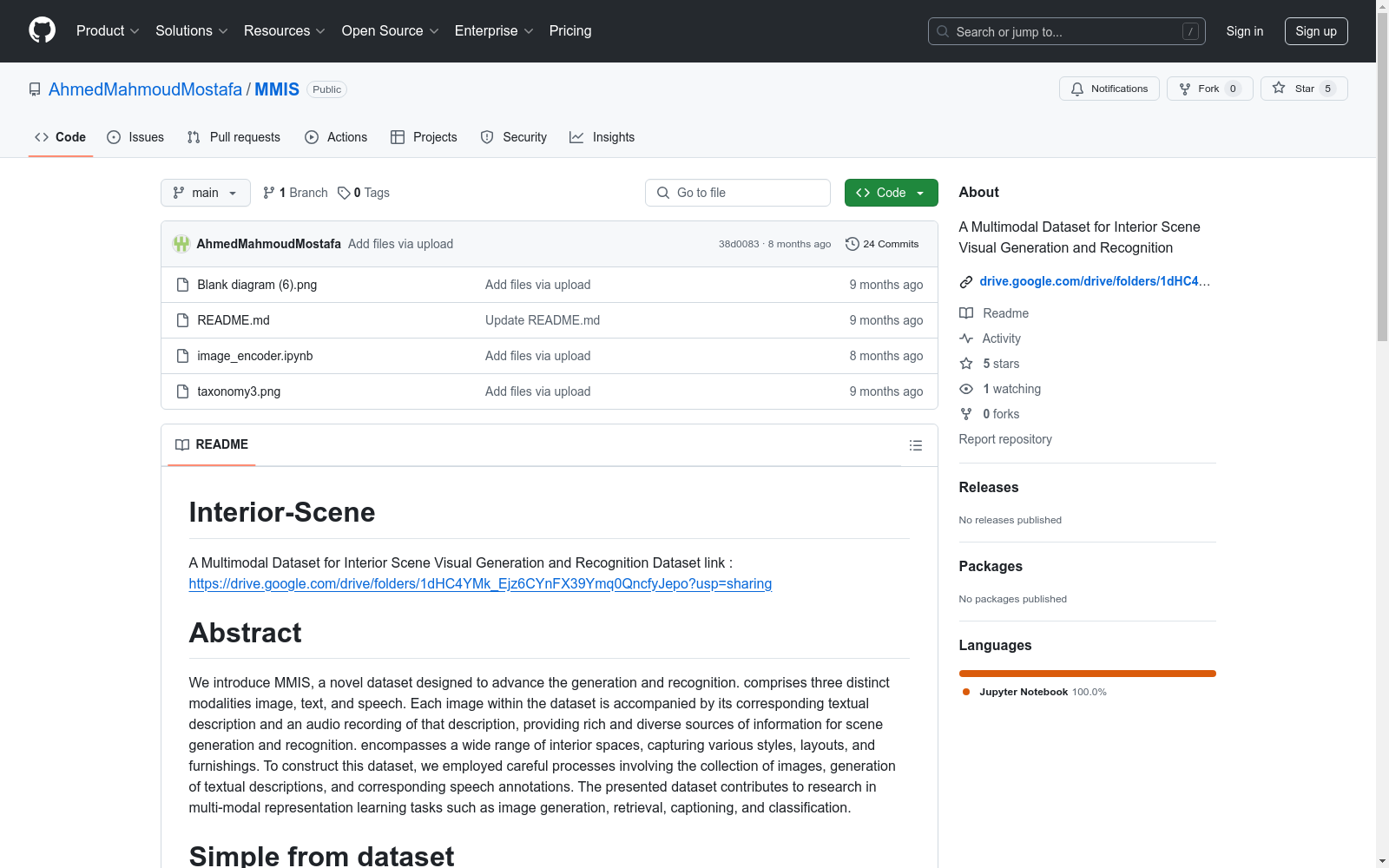Click the pulse icon beside Activity
Screen dimensions: 1389x868
click(966, 339)
